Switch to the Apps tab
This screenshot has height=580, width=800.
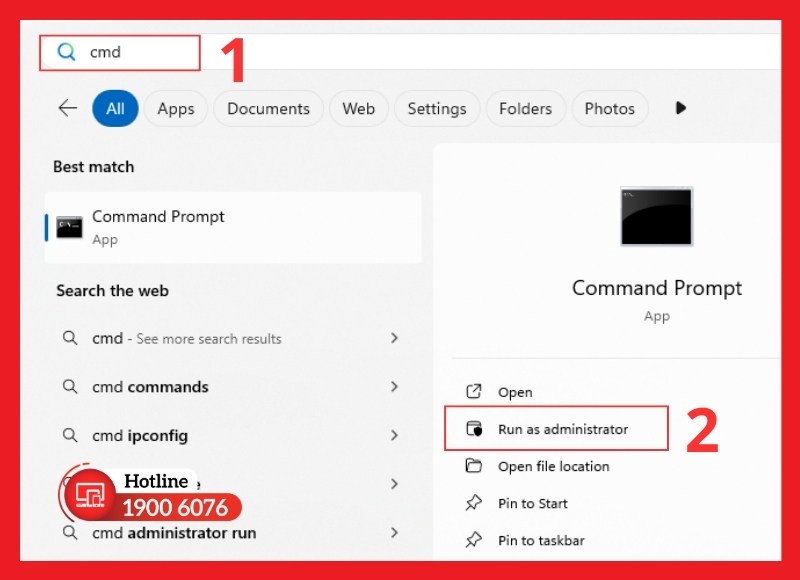(x=175, y=108)
